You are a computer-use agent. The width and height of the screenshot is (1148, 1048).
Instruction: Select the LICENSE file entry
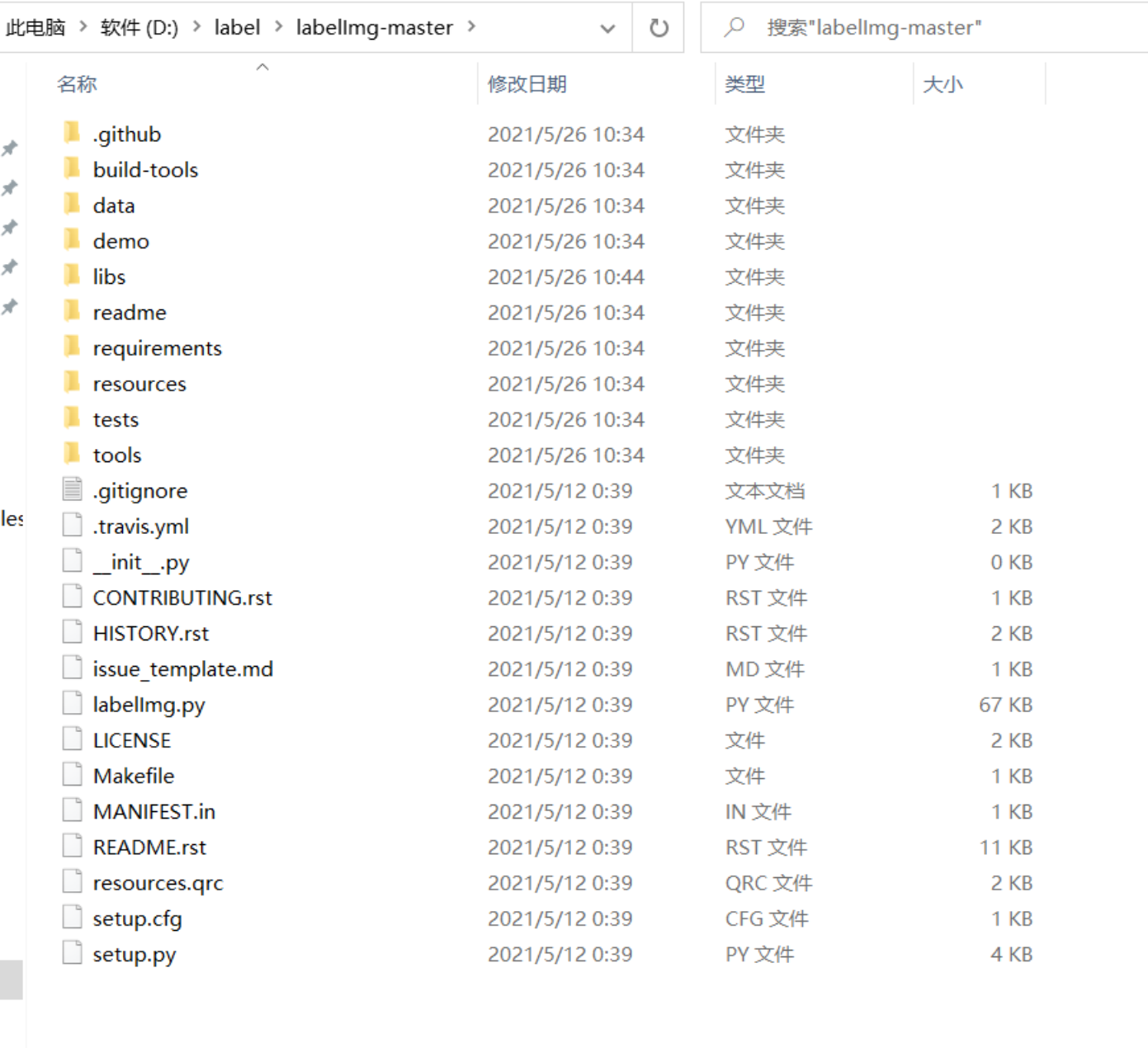coord(132,739)
